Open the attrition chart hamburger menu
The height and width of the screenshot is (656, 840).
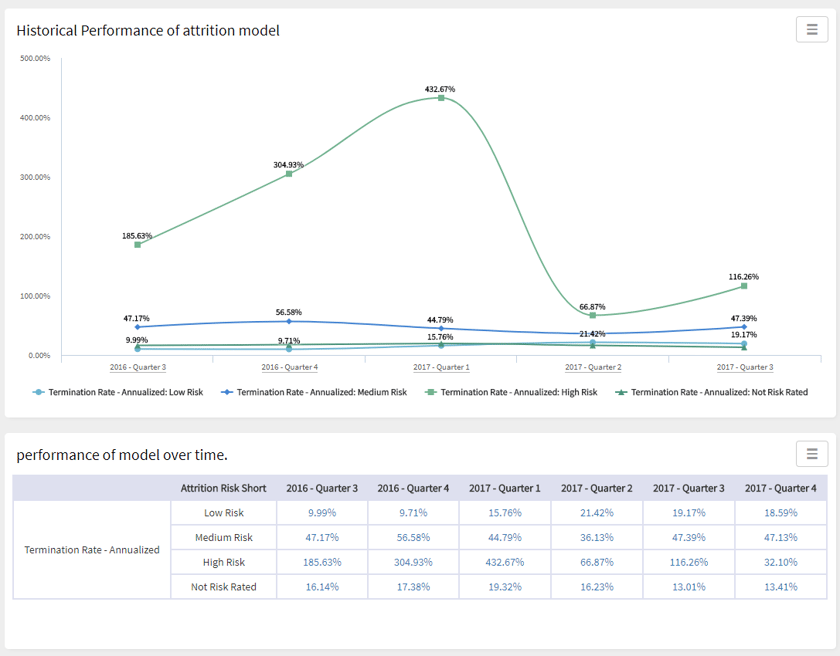[812, 30]
